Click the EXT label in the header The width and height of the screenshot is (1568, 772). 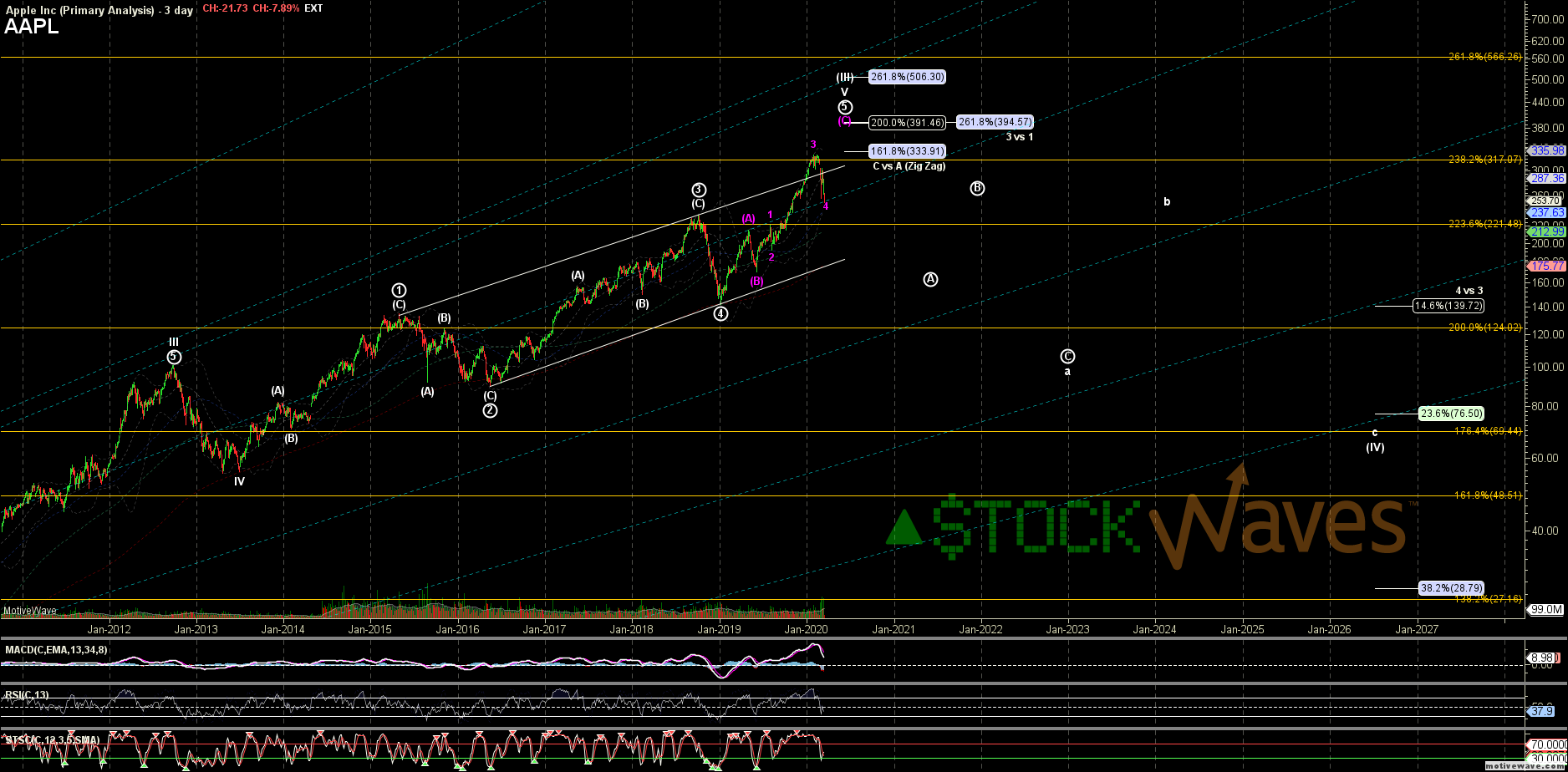click(313, 8)
